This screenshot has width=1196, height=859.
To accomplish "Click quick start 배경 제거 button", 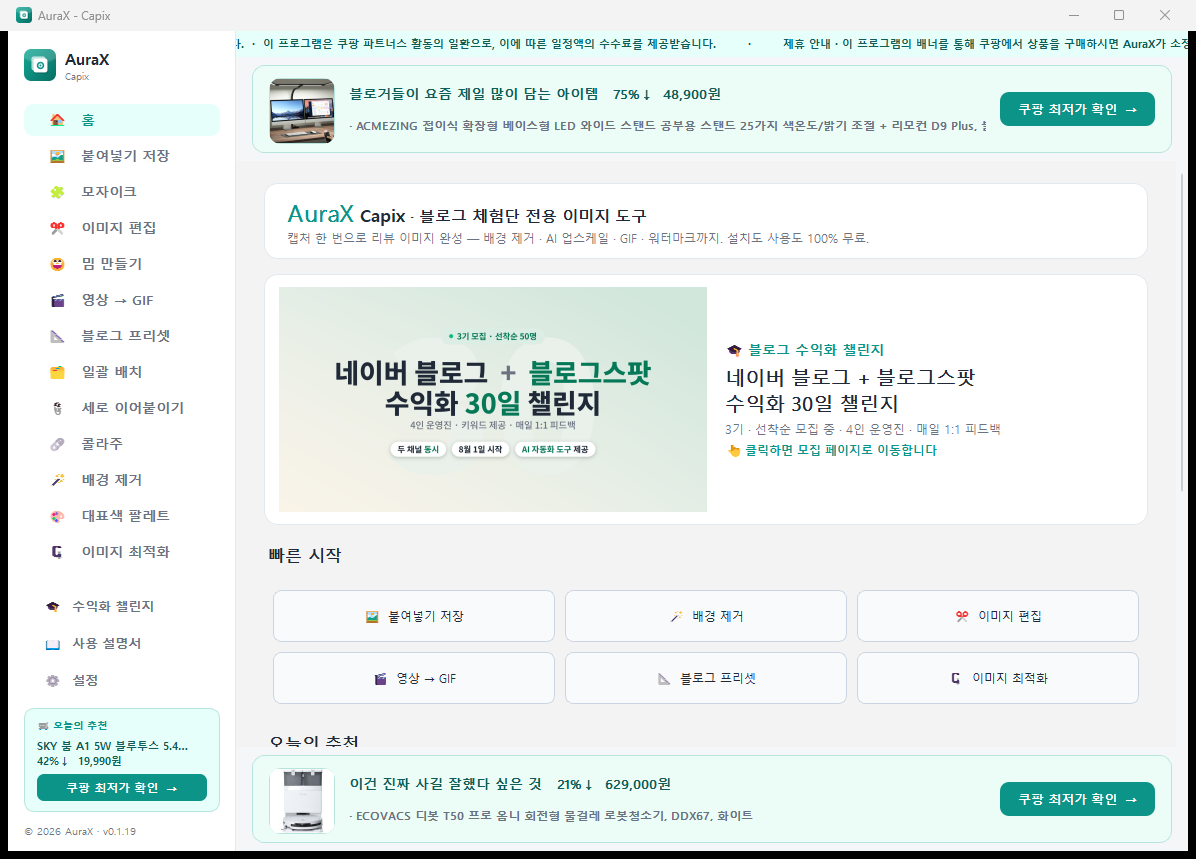I will coord(706,616).
